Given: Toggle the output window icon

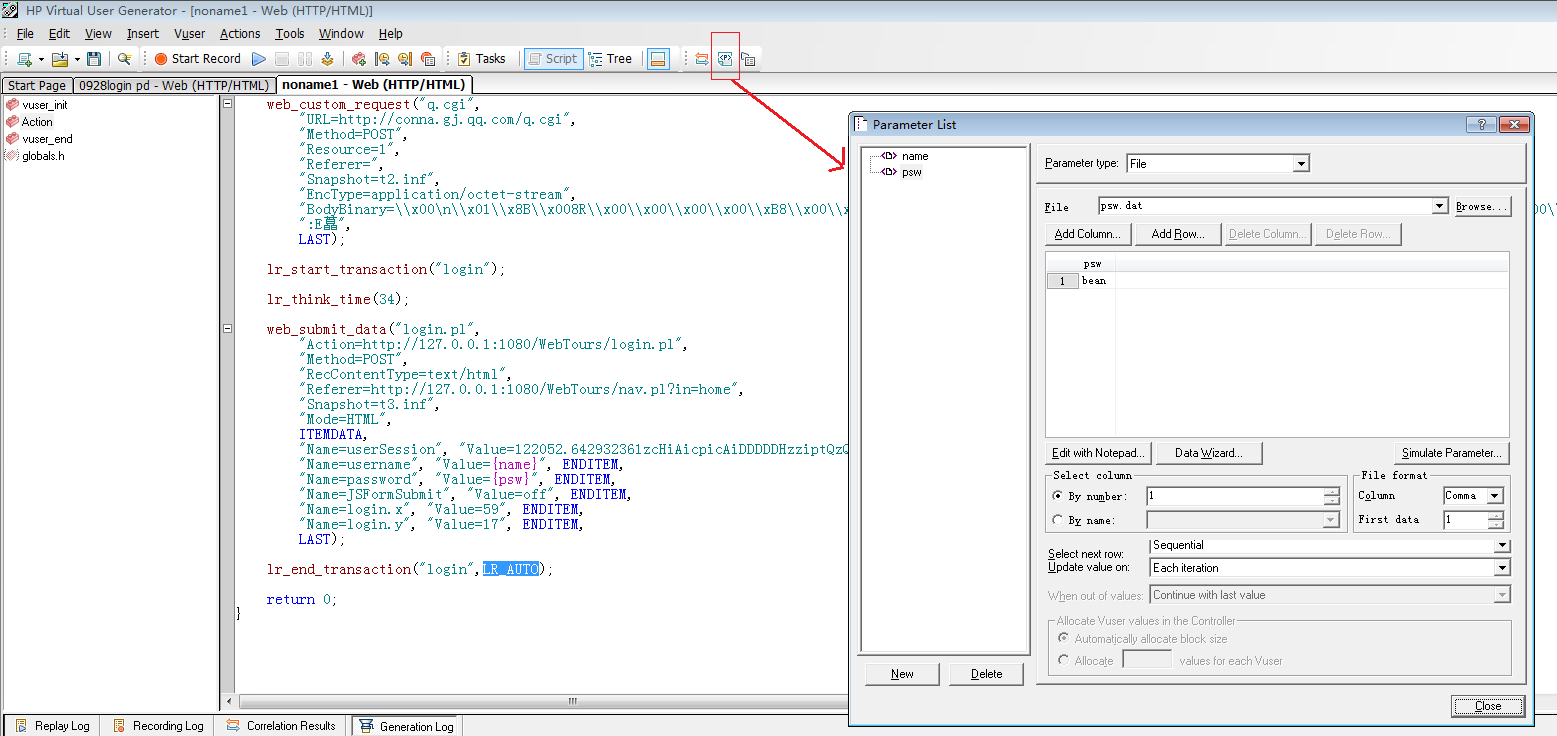Looking at the screenshot, I should [x=658, y=59].
